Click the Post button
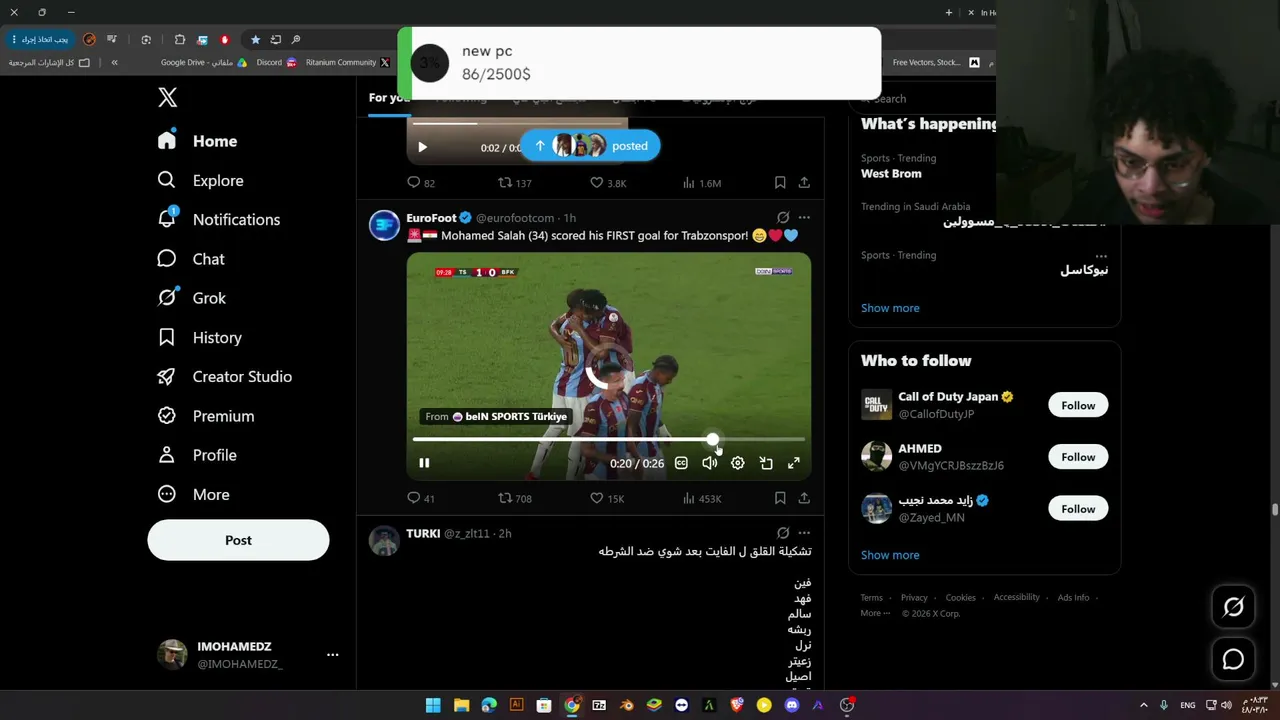The image size is (1280, 720). pyautogui.click(x=238, y=540)
